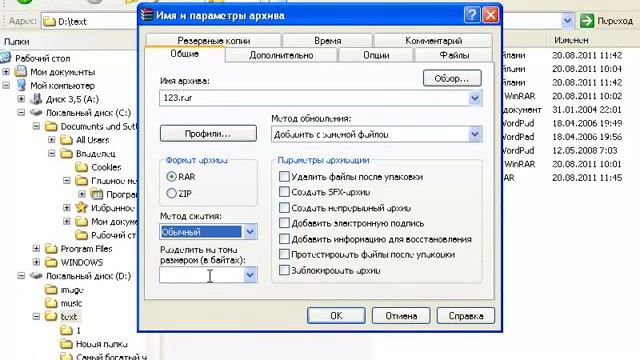Select the Общие tab
The height and width of the screenshot is (360, 640).
(184, 54)
